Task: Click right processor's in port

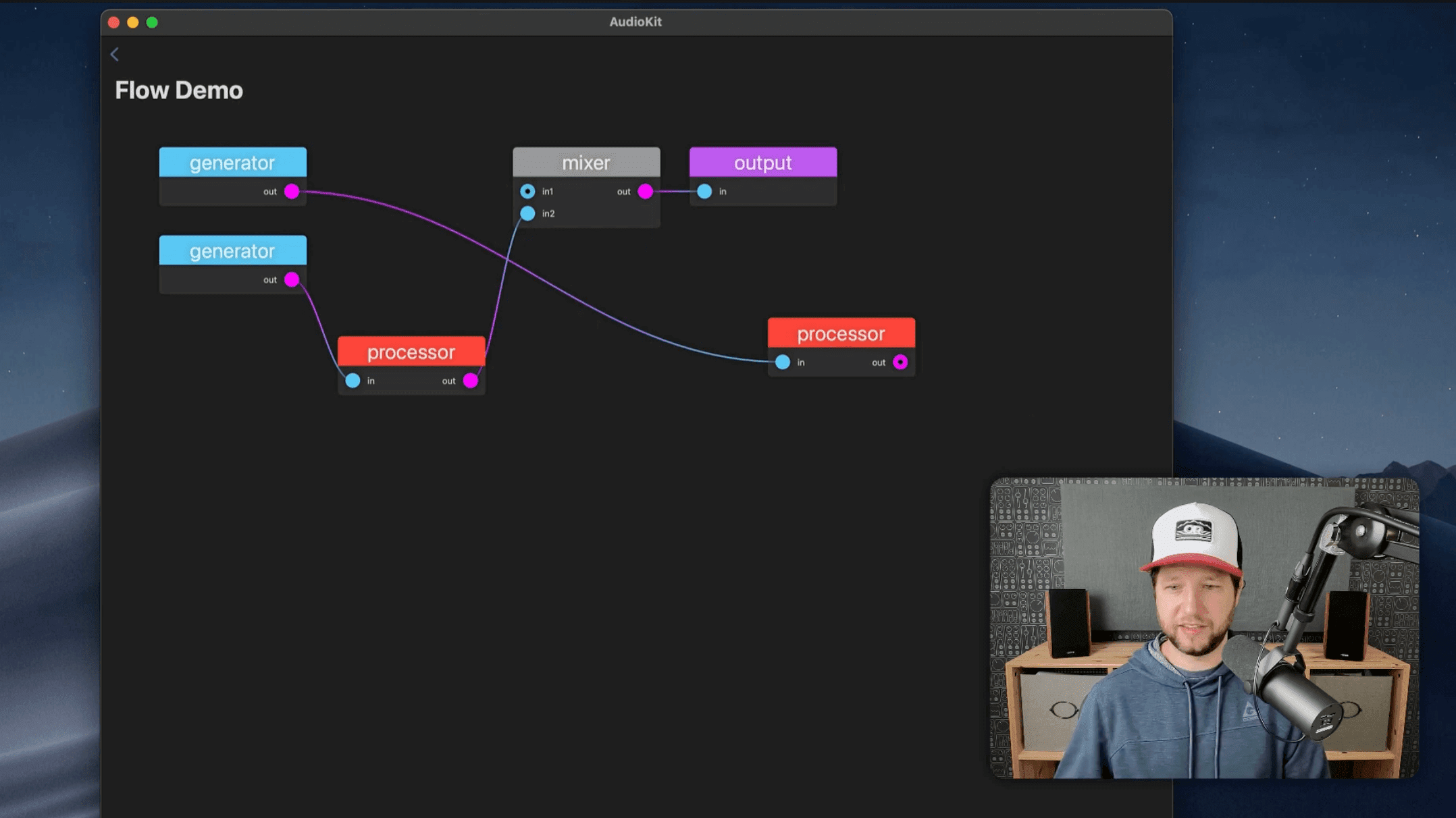Action: point(783,362)
